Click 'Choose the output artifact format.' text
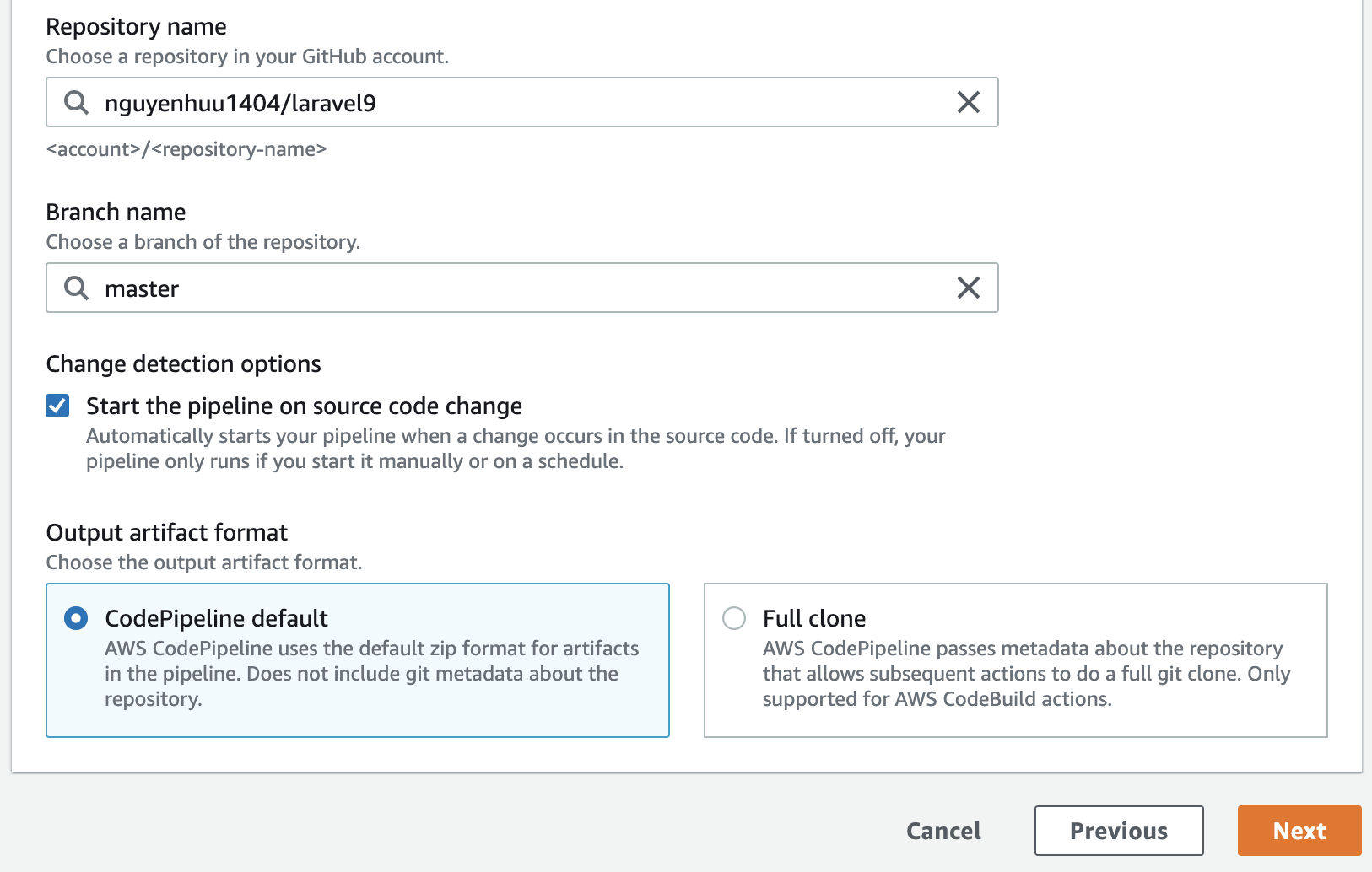The image size is (1372, 872). [204, 562]
